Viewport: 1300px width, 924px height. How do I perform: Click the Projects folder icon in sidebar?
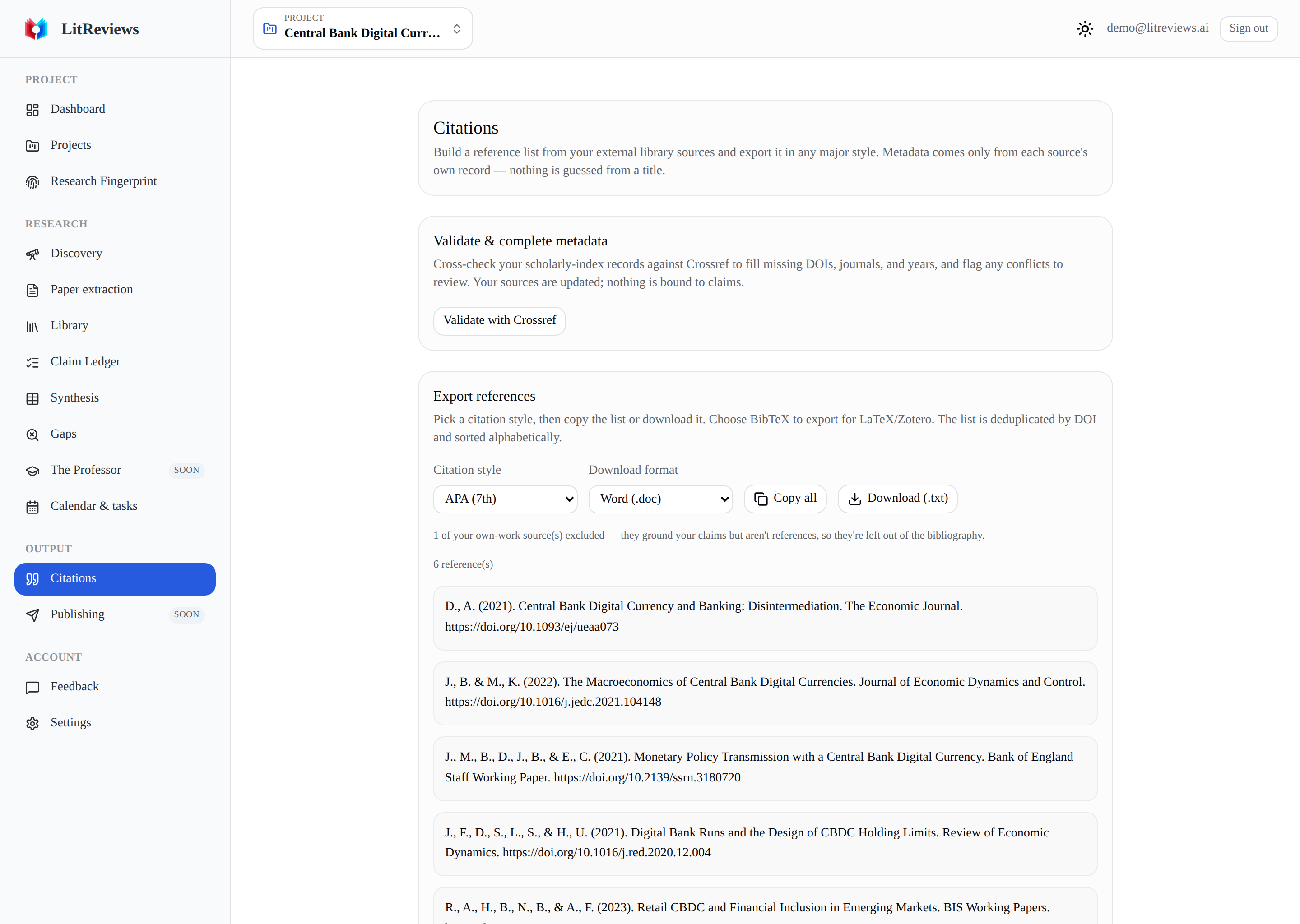(32, 146)
